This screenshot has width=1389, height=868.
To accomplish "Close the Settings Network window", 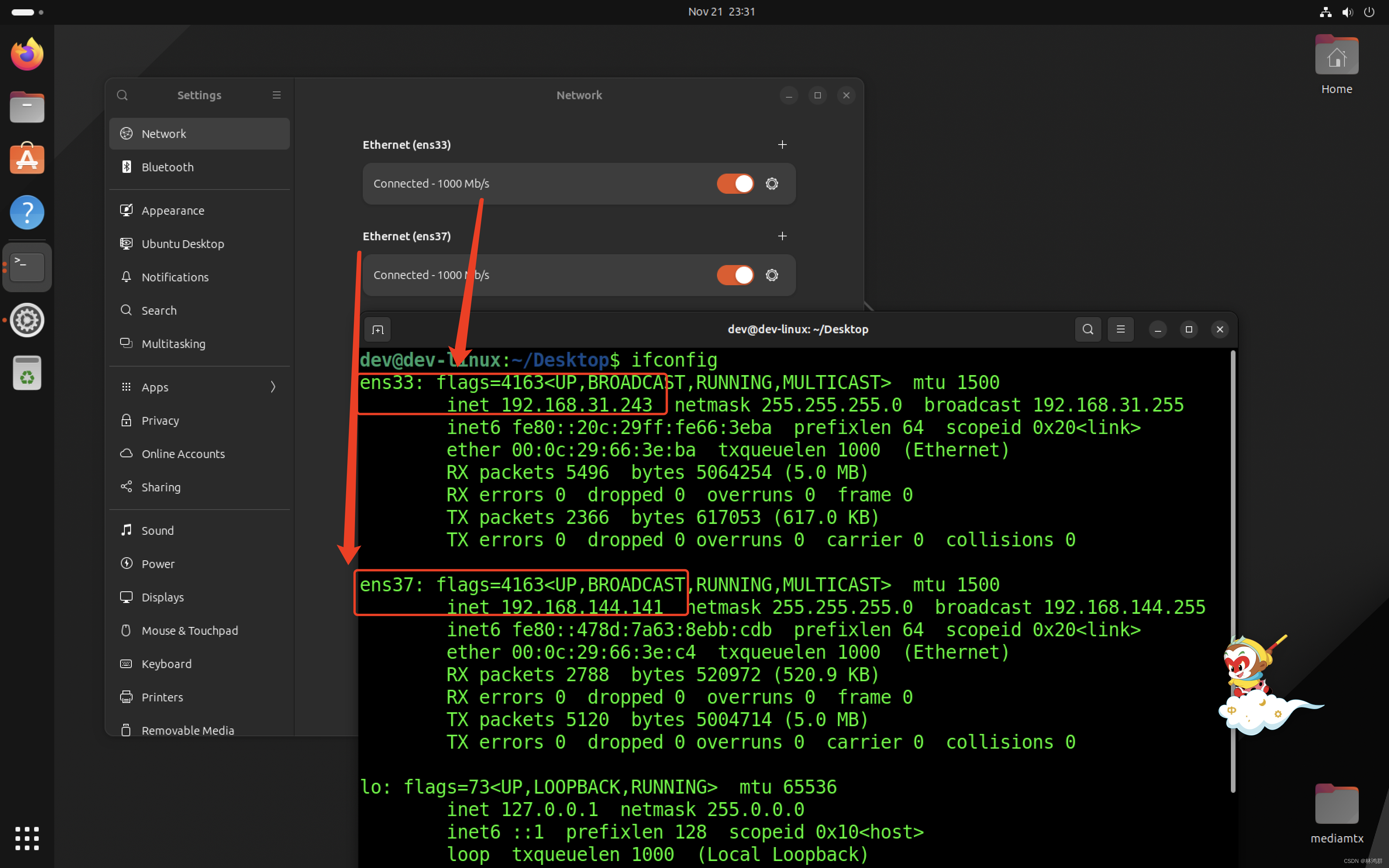I will click(846, 95).
